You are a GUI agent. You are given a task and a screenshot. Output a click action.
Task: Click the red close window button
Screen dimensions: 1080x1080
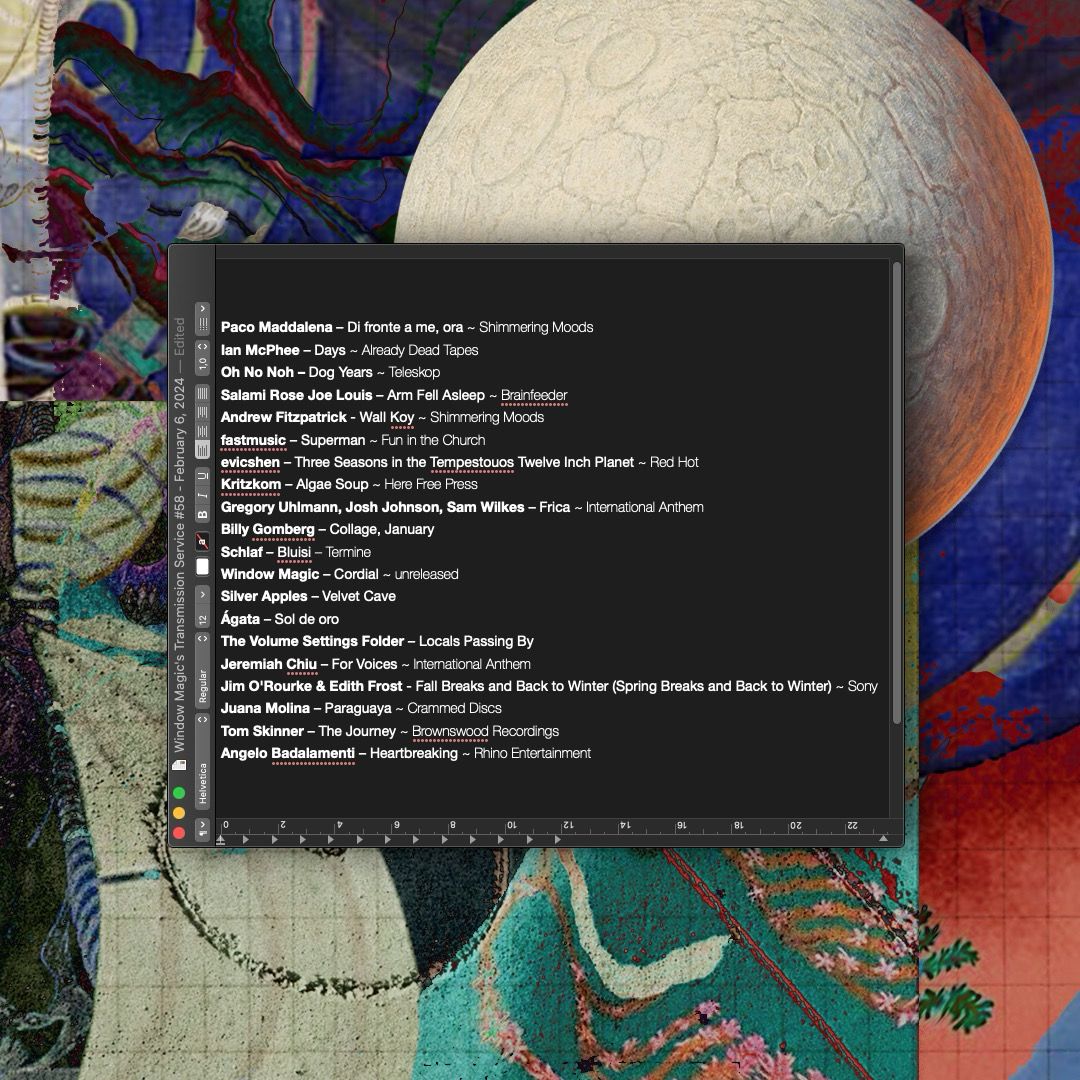179,833
